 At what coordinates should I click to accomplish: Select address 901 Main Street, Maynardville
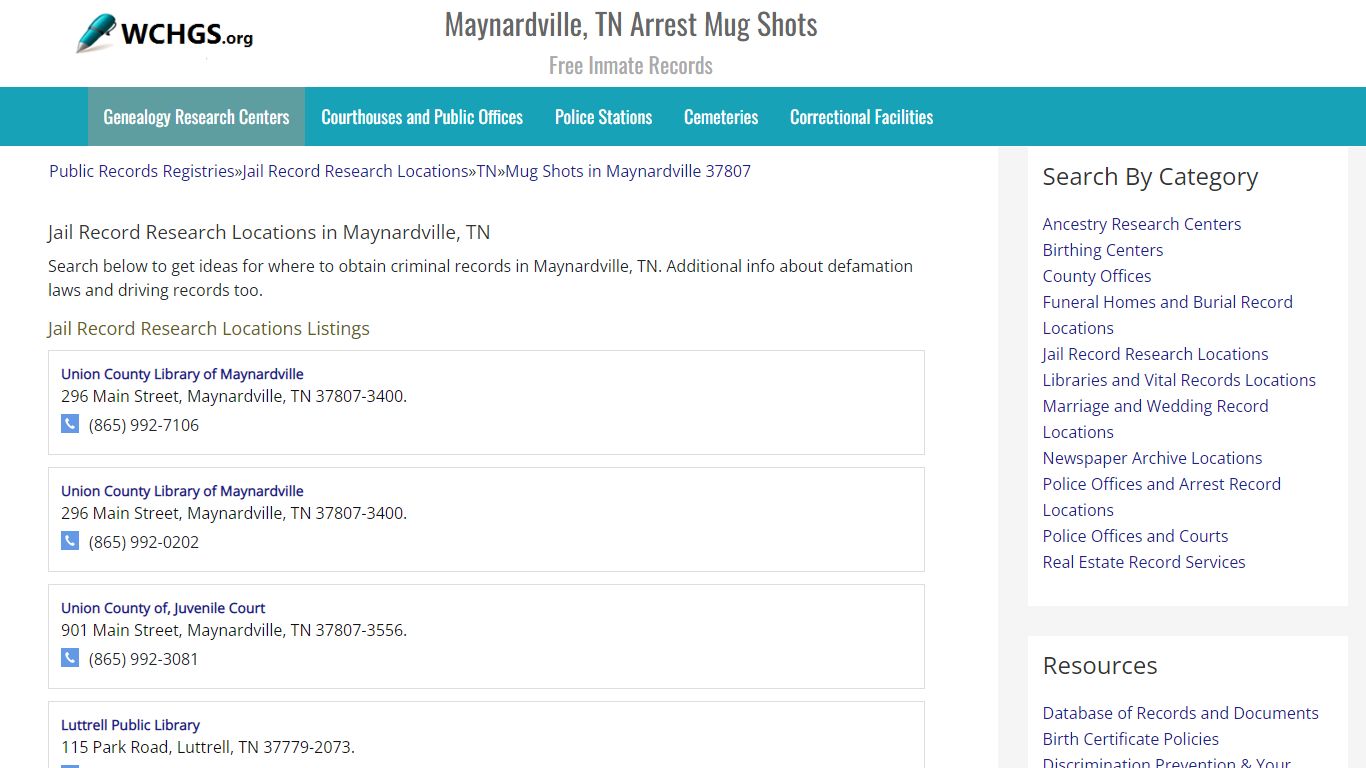tap(234, 630)
